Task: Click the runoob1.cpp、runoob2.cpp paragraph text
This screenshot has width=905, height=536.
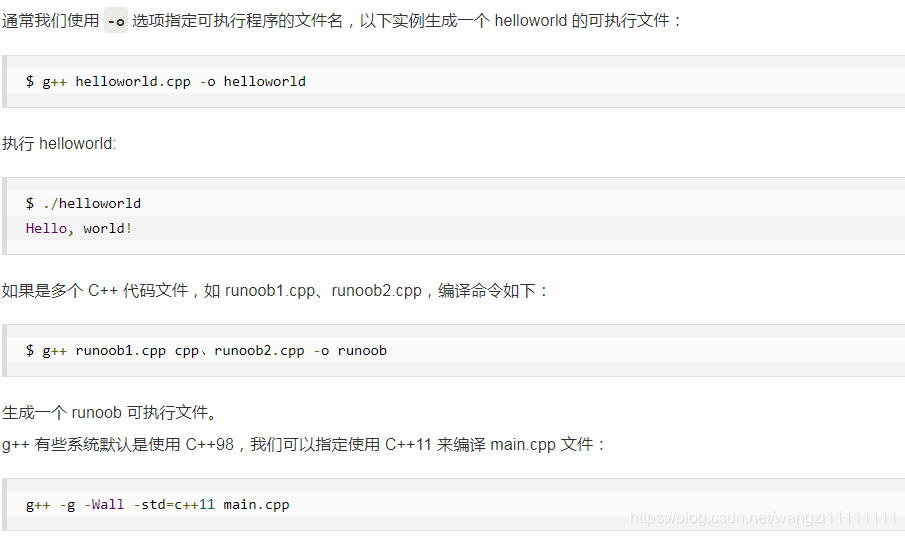Action: 275,290
